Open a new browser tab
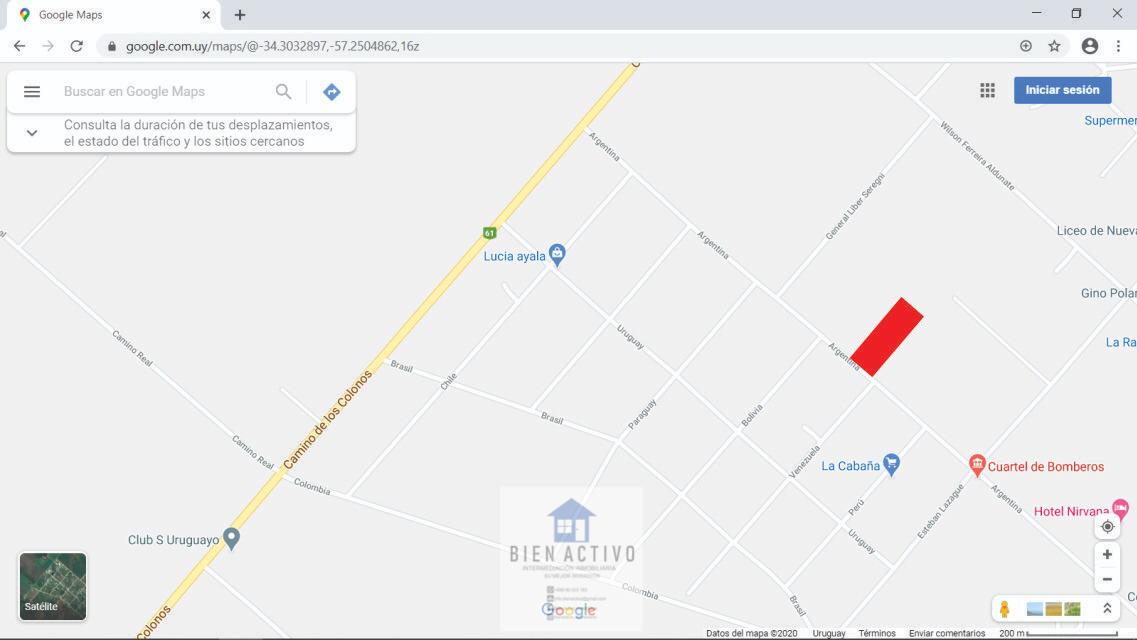This screenshot has width=1137, height=640. tap(240, 14)
